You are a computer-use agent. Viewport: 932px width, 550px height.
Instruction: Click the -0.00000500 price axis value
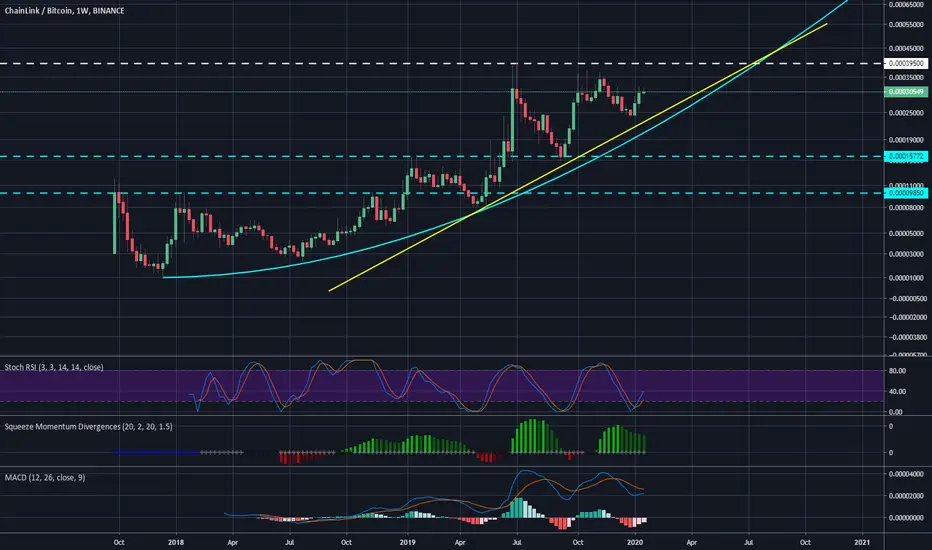908,298
